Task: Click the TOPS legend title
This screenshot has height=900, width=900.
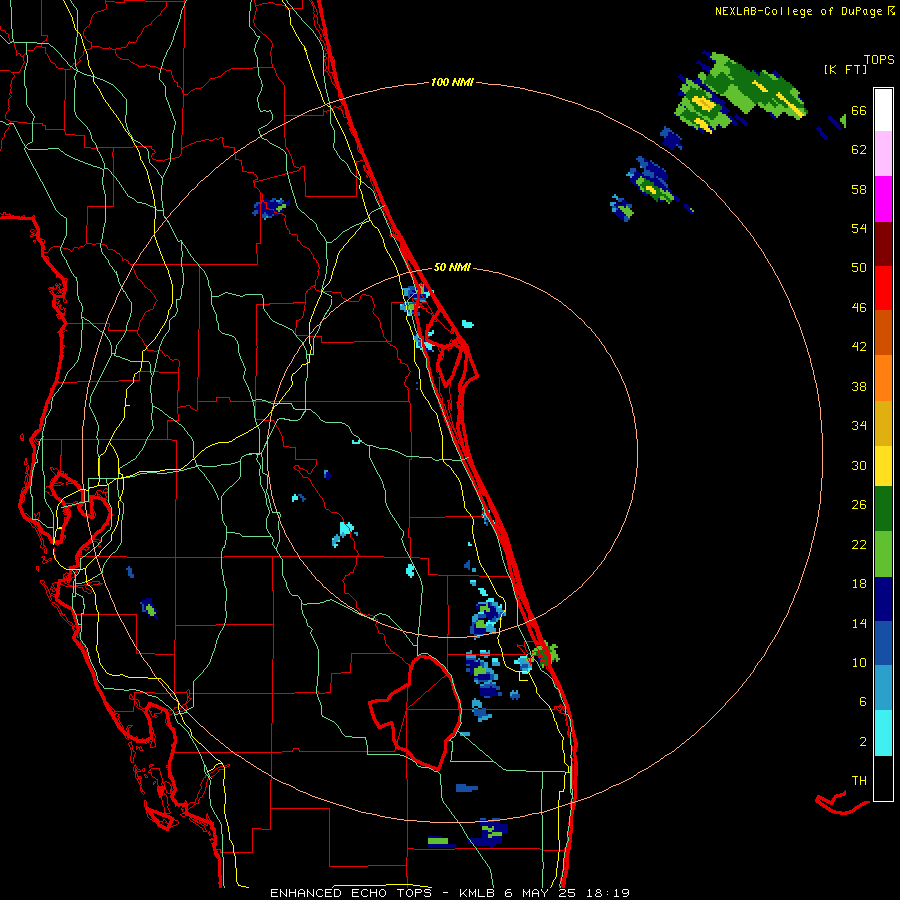Action: (879, 60)
